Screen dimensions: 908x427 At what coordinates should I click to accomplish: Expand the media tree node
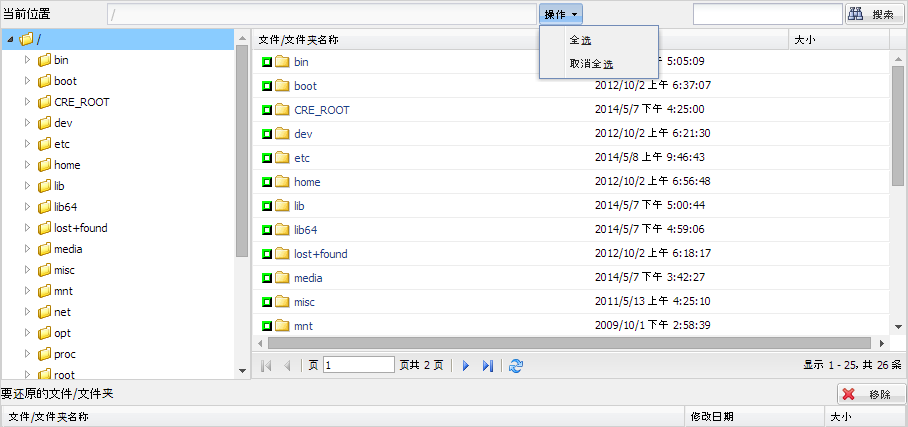pyautogui.click(x=27, y=249)
